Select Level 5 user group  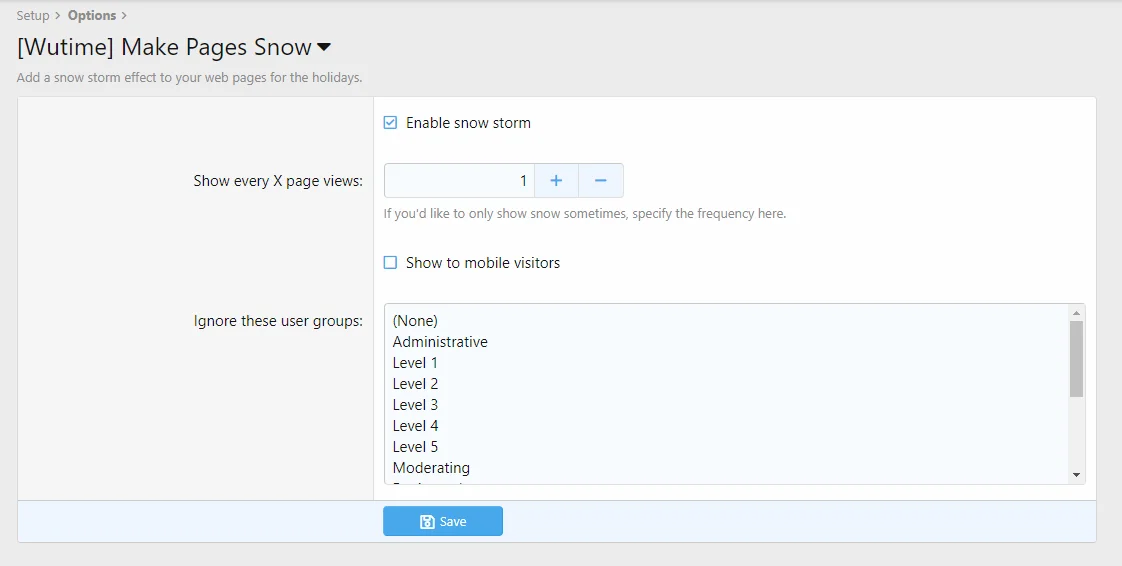pos(415,447)
